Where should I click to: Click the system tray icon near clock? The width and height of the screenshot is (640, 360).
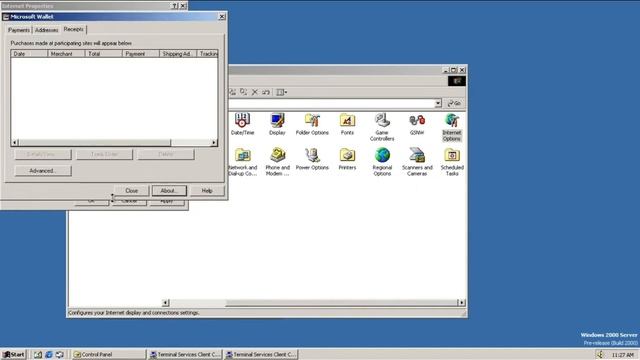pyautogui.click(x=600, y=354)
